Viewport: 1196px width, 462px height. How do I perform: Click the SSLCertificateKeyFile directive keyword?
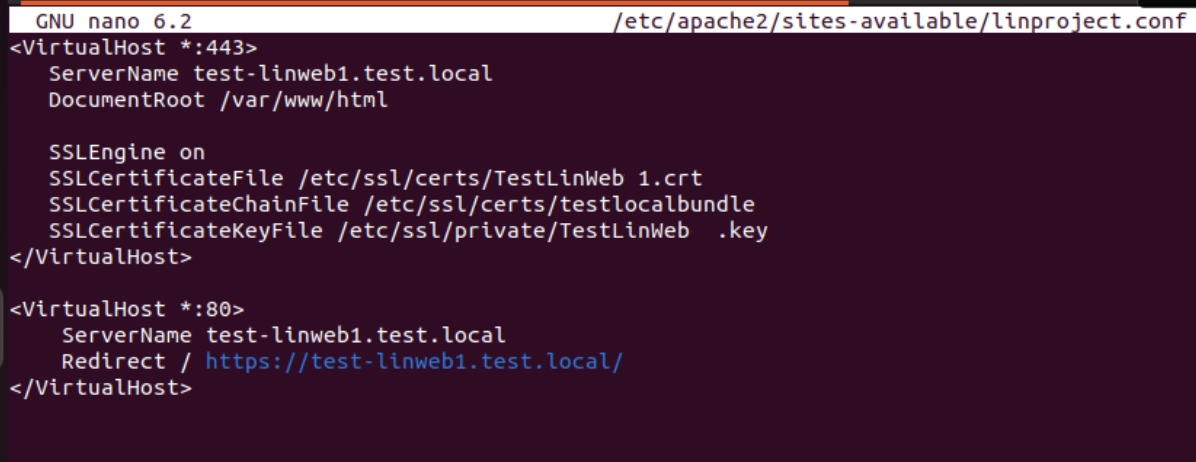[186, 230]
